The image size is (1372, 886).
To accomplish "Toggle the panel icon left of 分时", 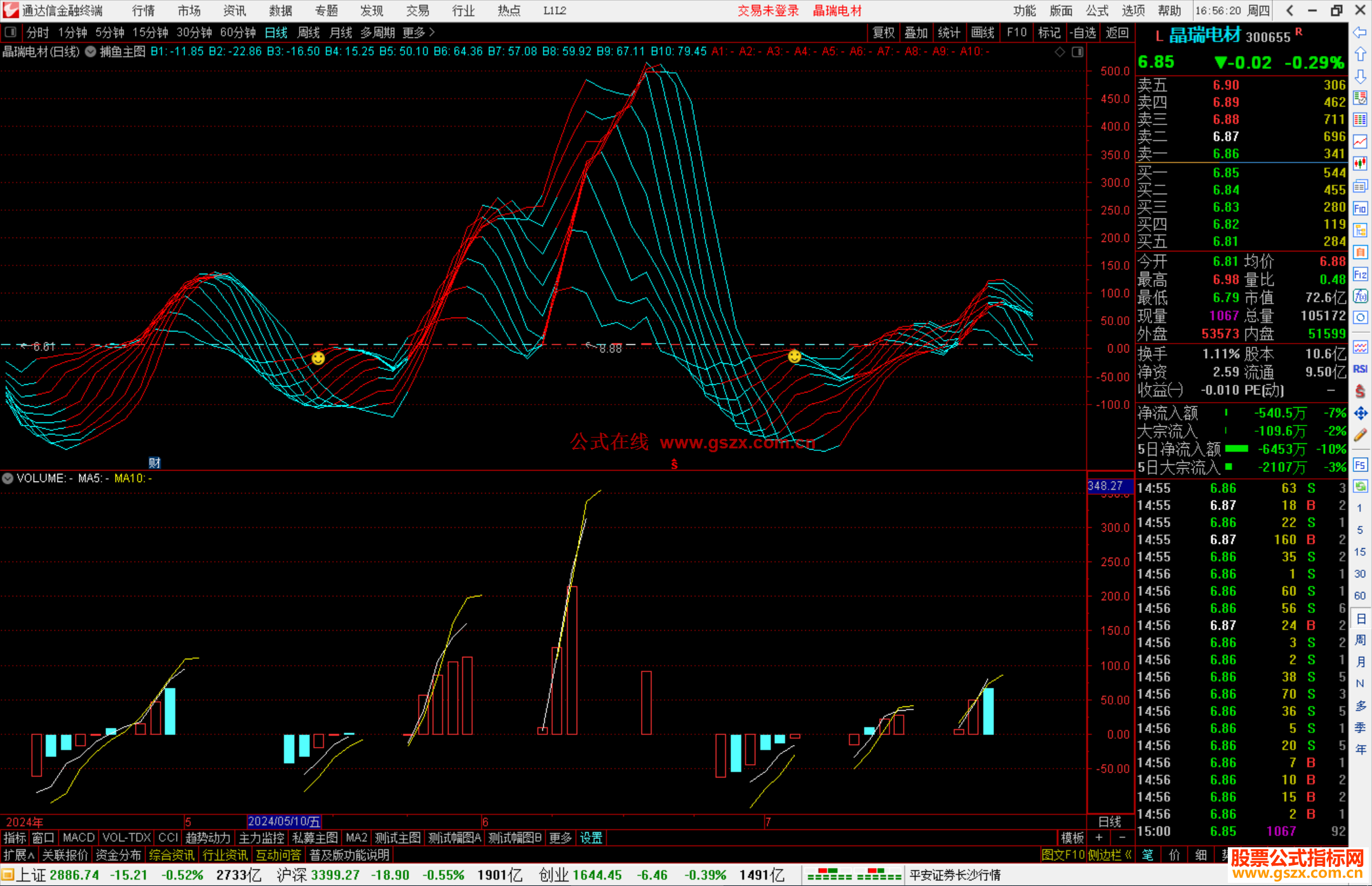I will tap(11, 32).
